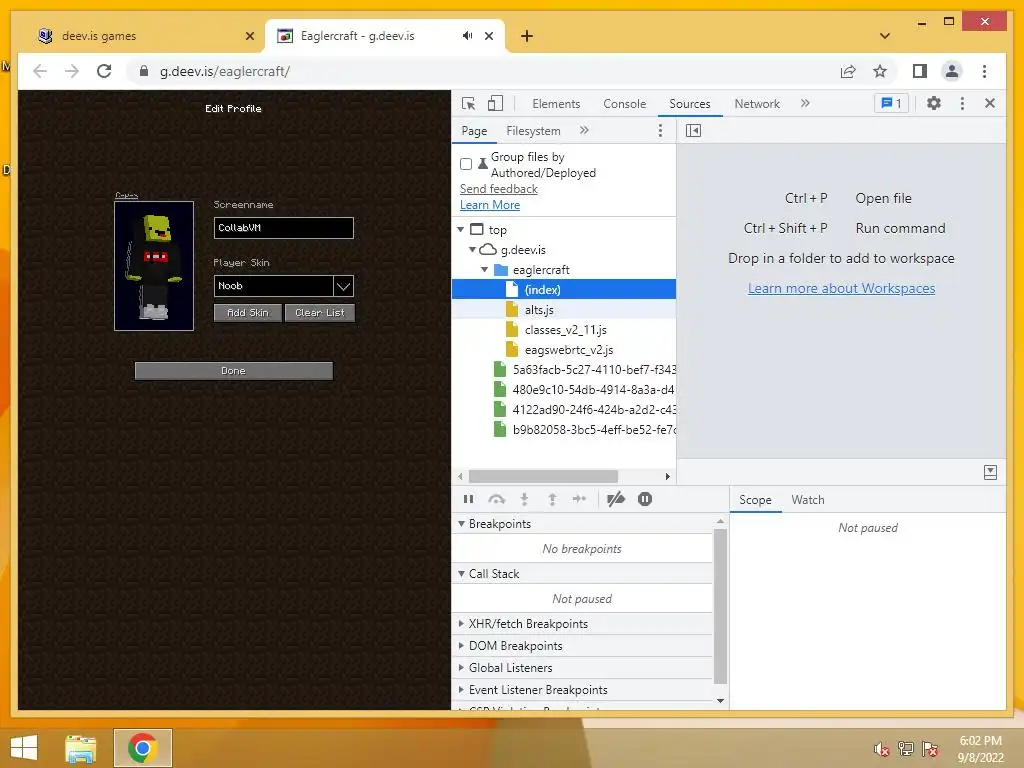Image resolution: width=1024 pixels, height=768 pixels.
Task: Open the Windows Start button
Action: (24, 748)
